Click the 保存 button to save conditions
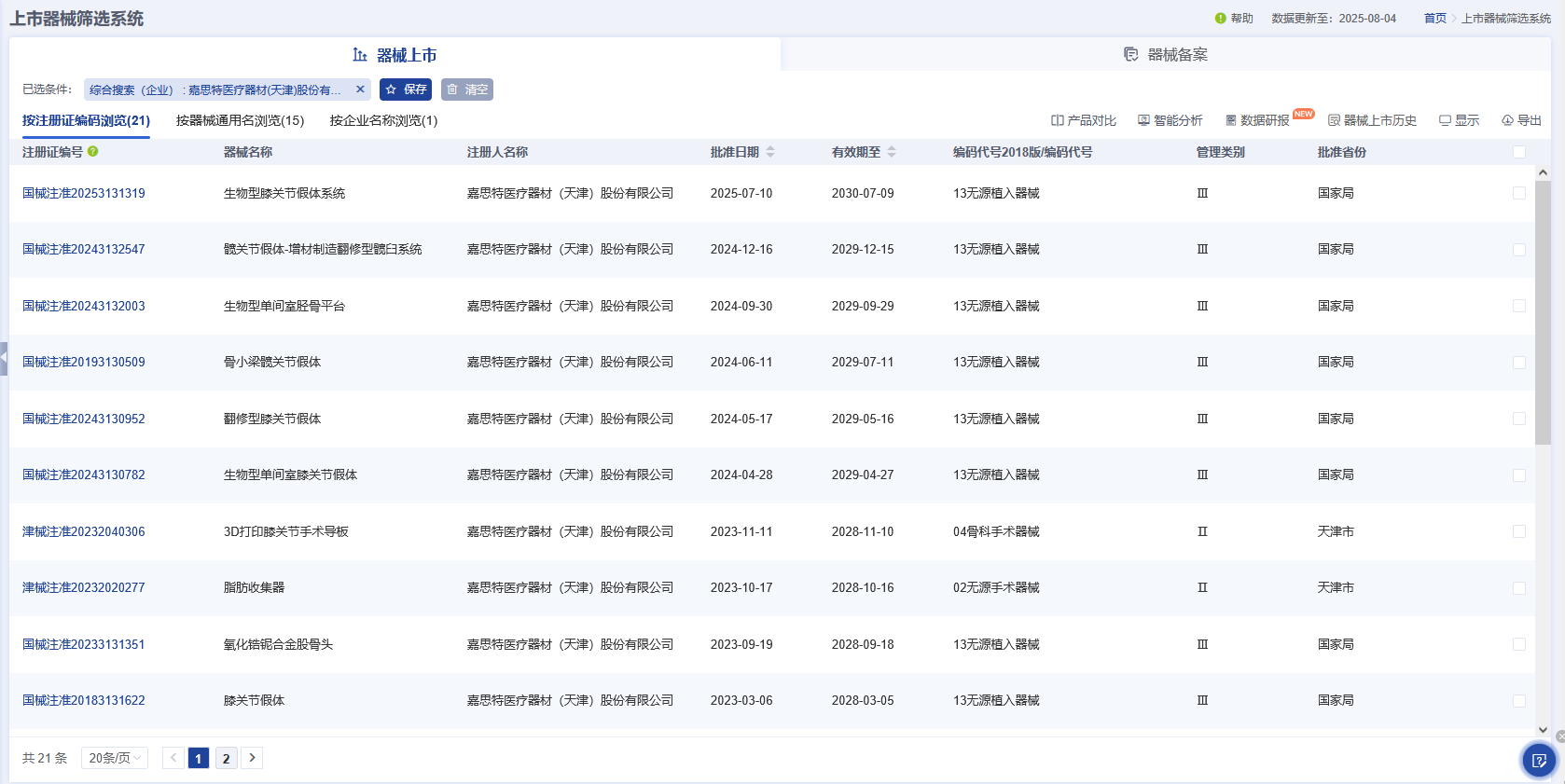Screen dimensions: 1565x784 pos(406,89)
